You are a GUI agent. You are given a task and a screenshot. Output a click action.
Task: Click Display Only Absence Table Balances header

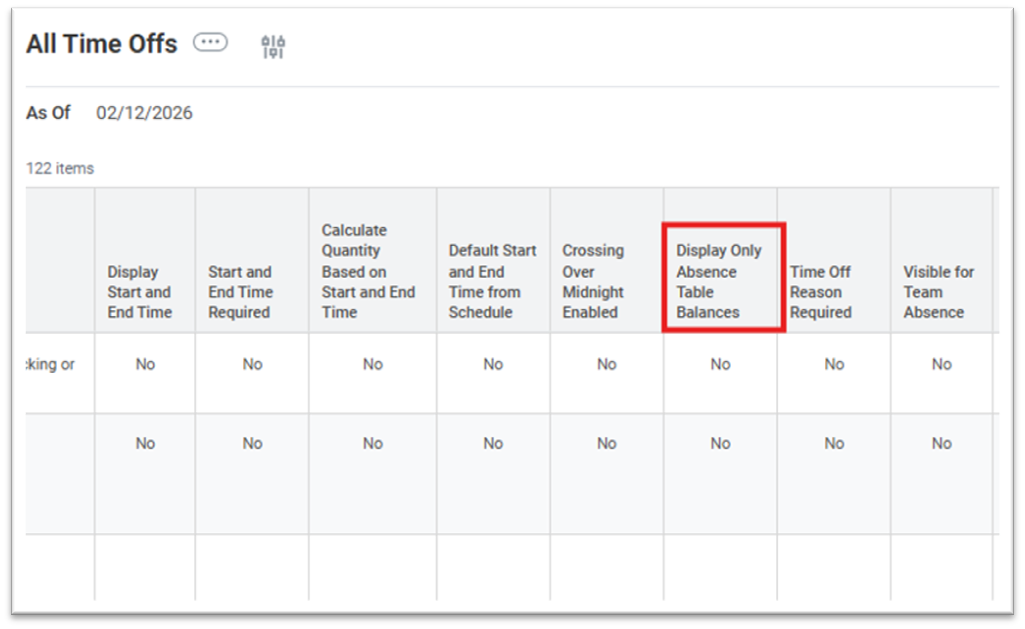tap(719, 281)
